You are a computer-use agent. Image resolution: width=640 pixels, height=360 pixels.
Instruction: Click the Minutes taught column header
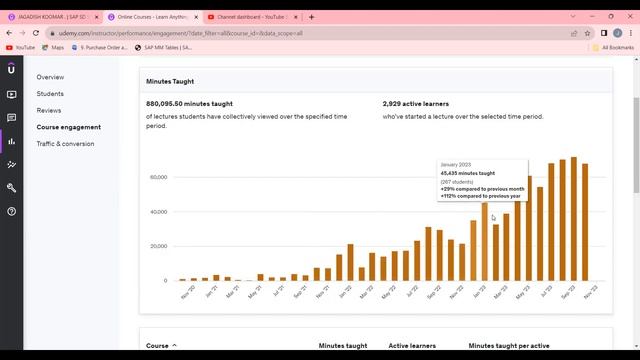pos(343,346)
